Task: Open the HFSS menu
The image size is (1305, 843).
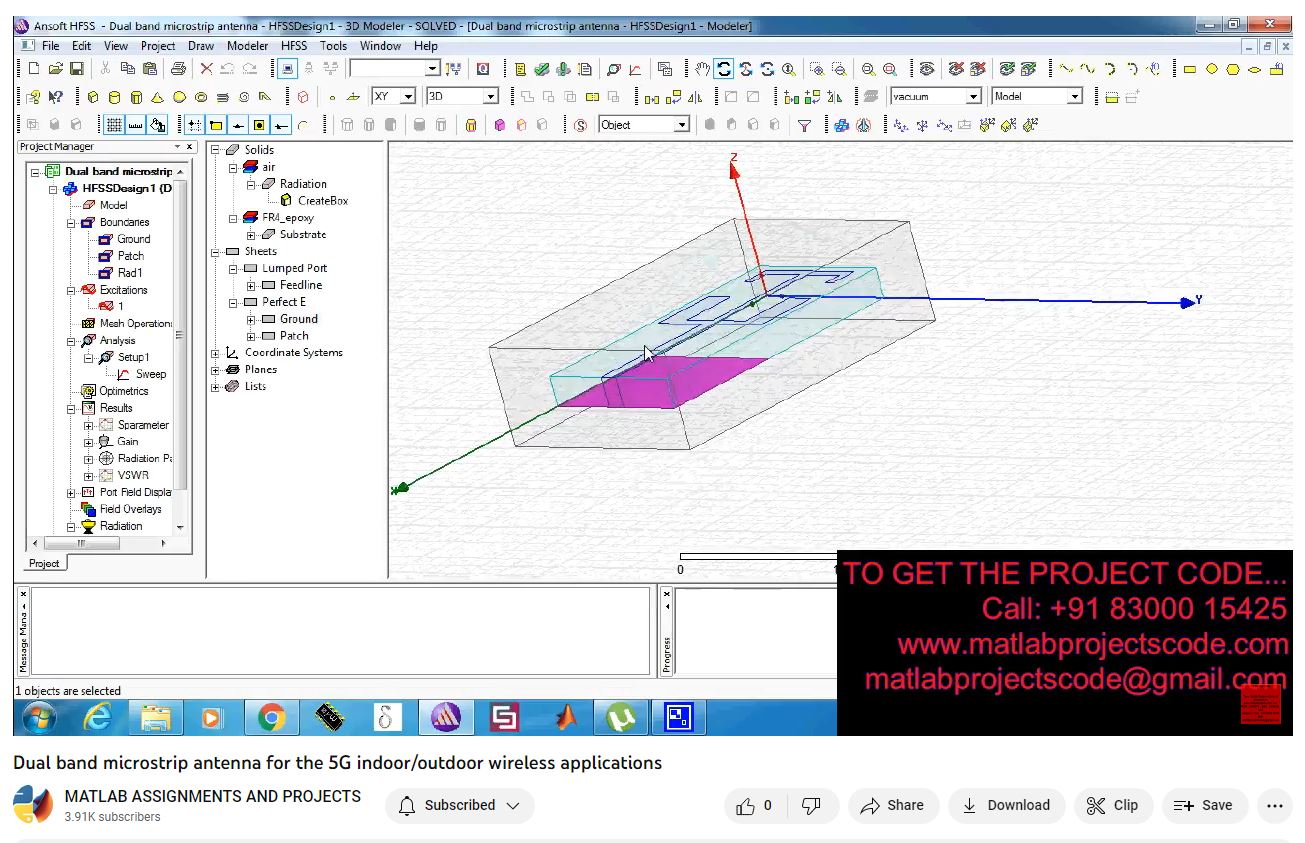Action: pos(294,45)
